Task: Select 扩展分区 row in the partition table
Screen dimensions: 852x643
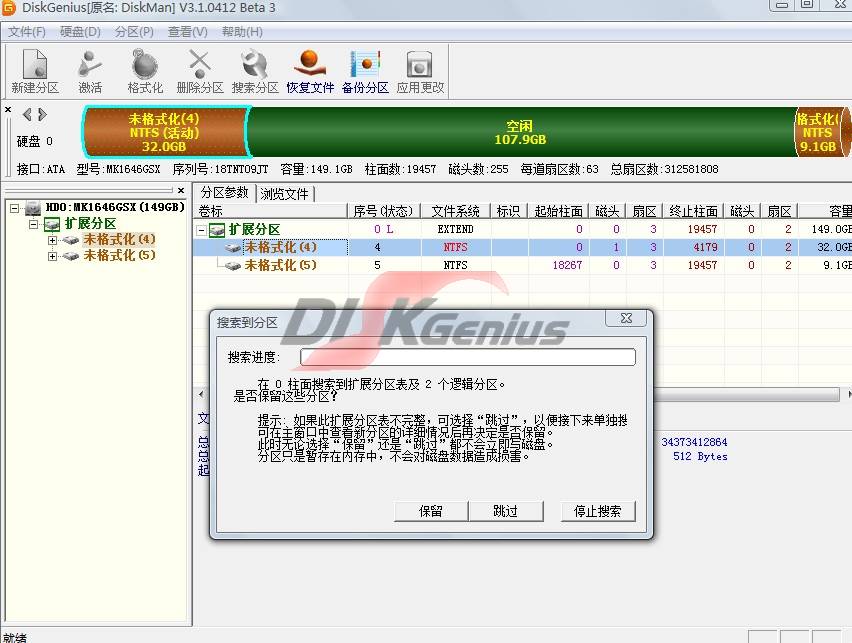Action: (522, 229)
